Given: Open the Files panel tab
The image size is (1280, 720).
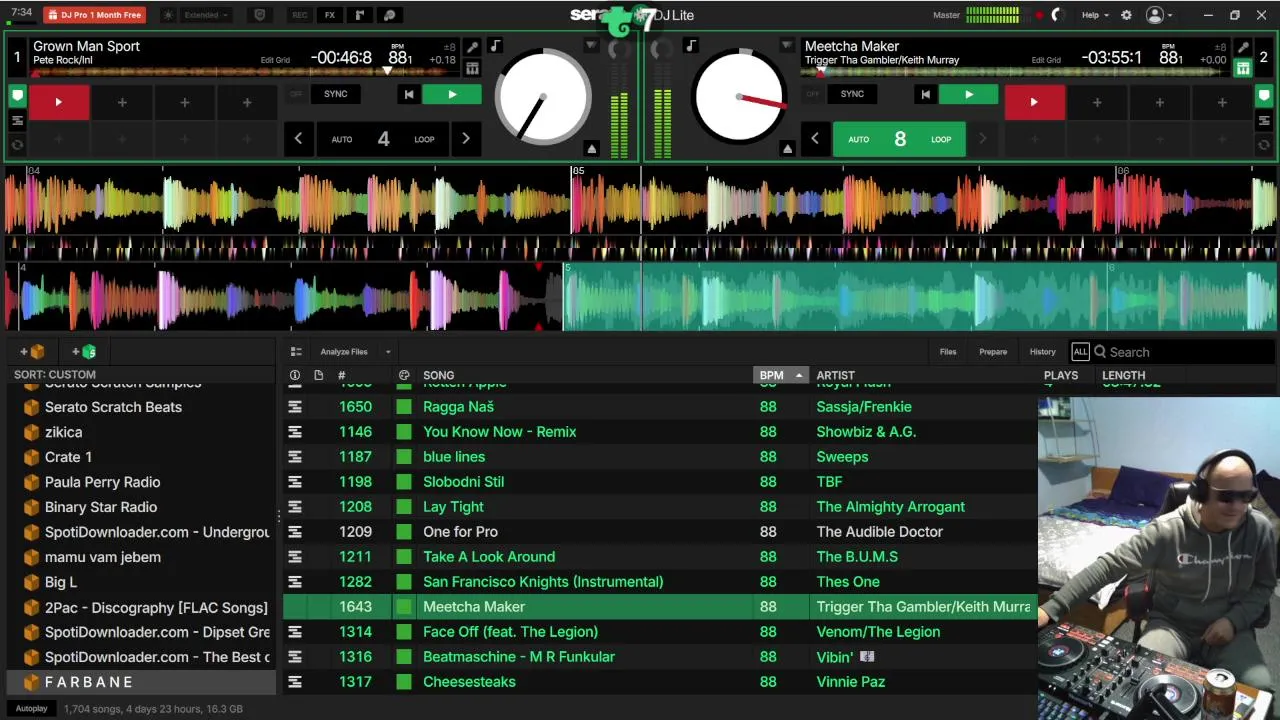Looking at the screenshot, I should (x=948, y=352).
